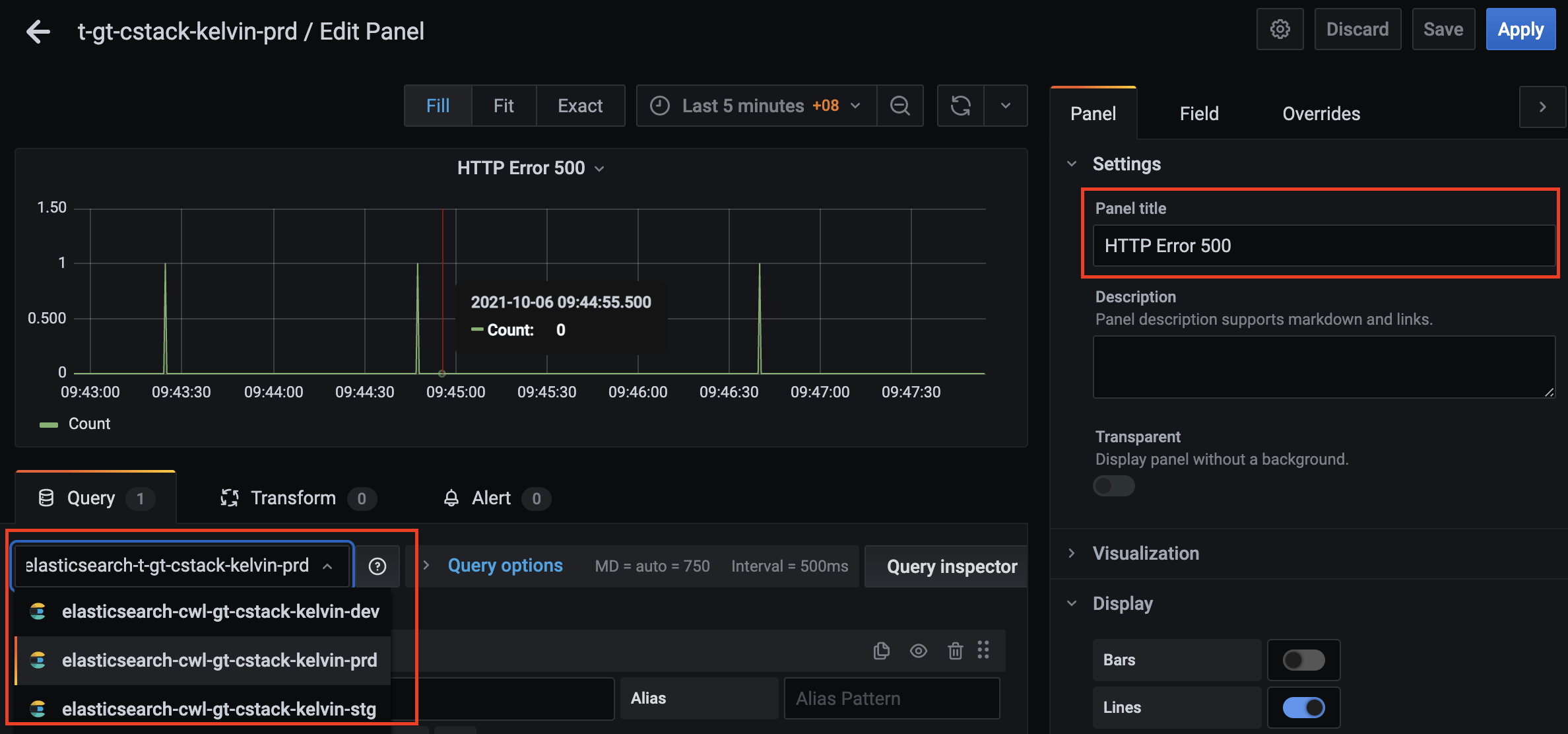Click the Discard button

click(x=1357, y=29)
